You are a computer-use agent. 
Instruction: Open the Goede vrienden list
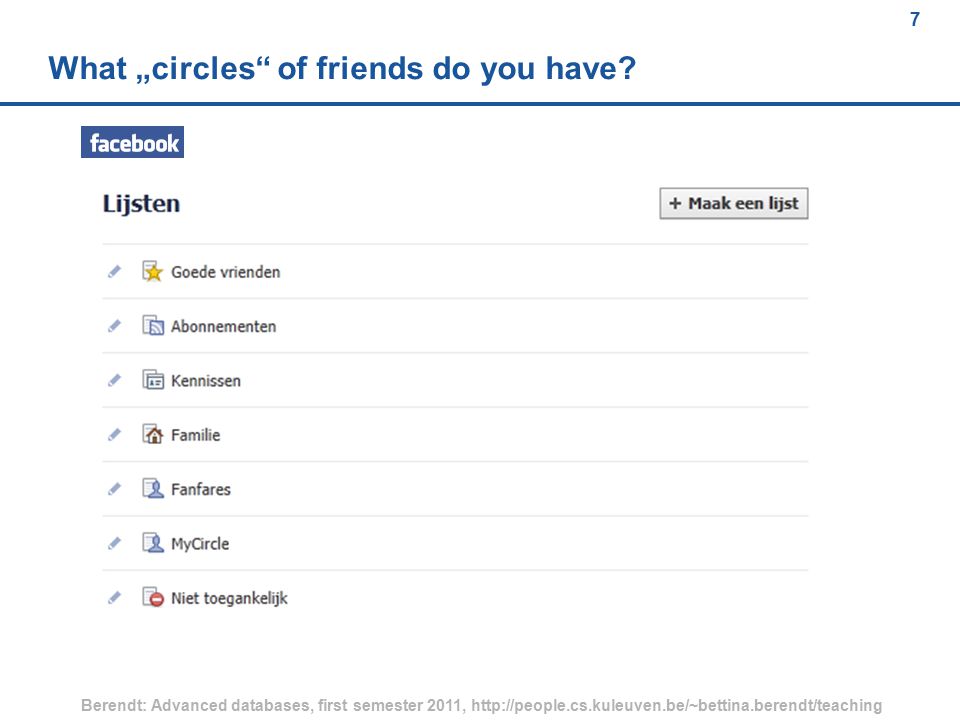coord(225,272)
